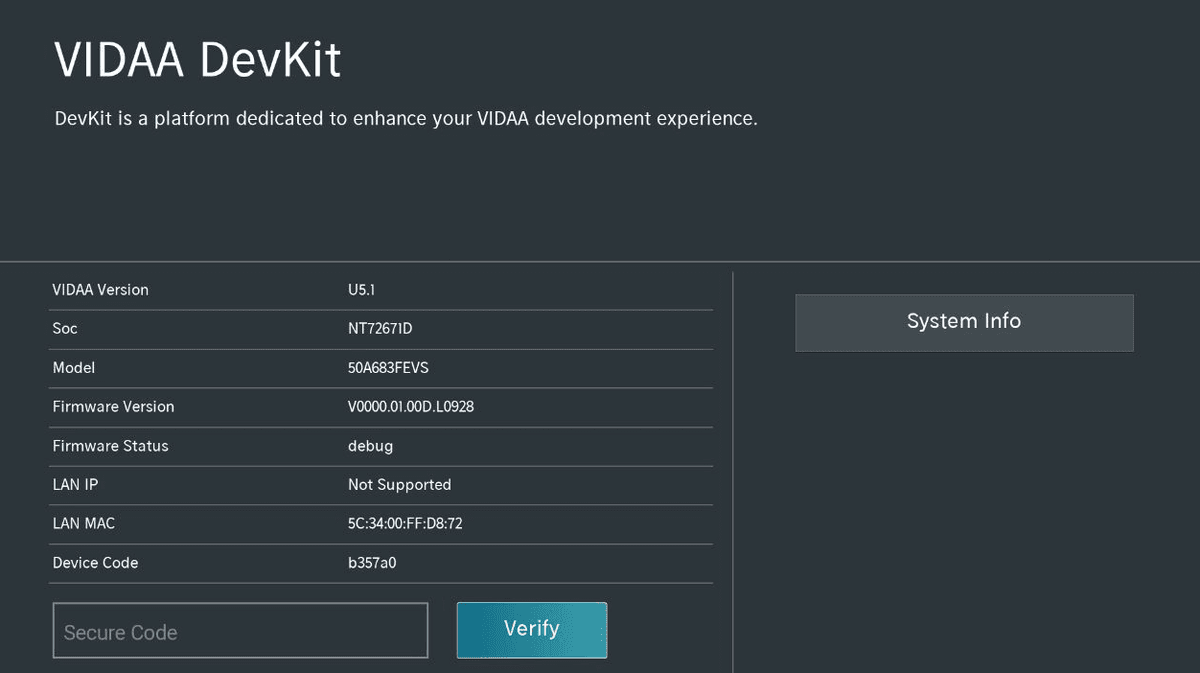Click the debug firmware status value
The image size is (1200, 673).
coord(370,446)
